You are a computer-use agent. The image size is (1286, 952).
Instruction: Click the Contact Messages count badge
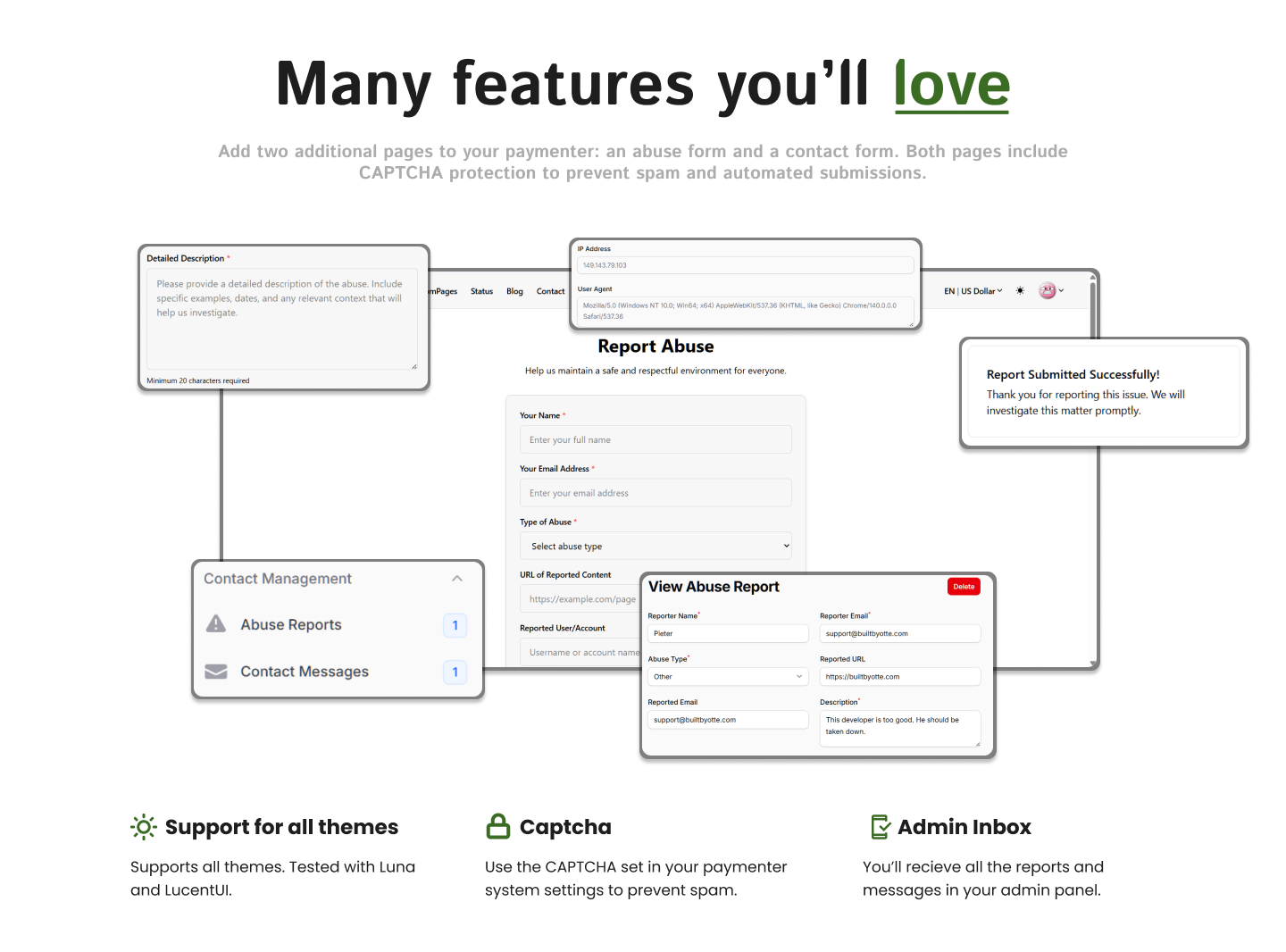click(x=455, y=672)
